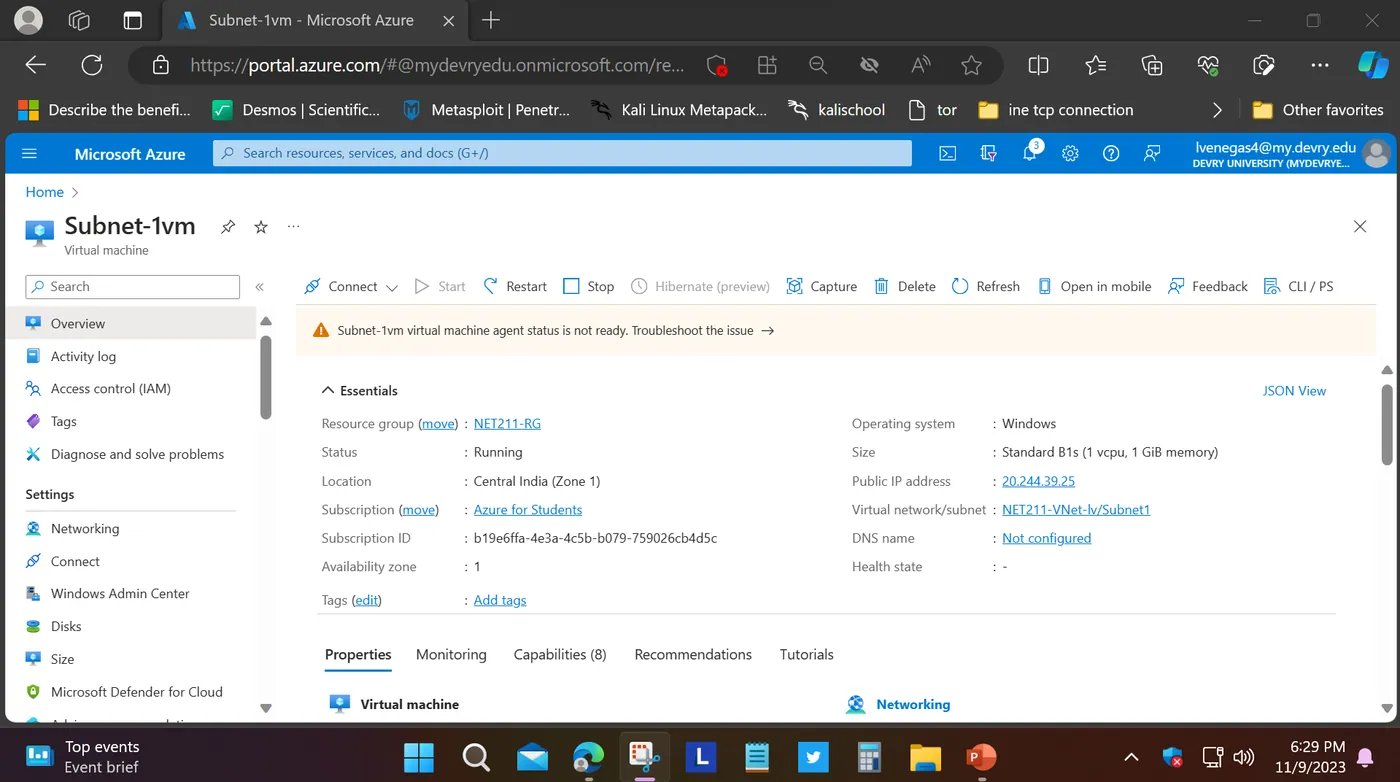
Task: Open Azure help question mark icon
Action: click(1111, 153)
